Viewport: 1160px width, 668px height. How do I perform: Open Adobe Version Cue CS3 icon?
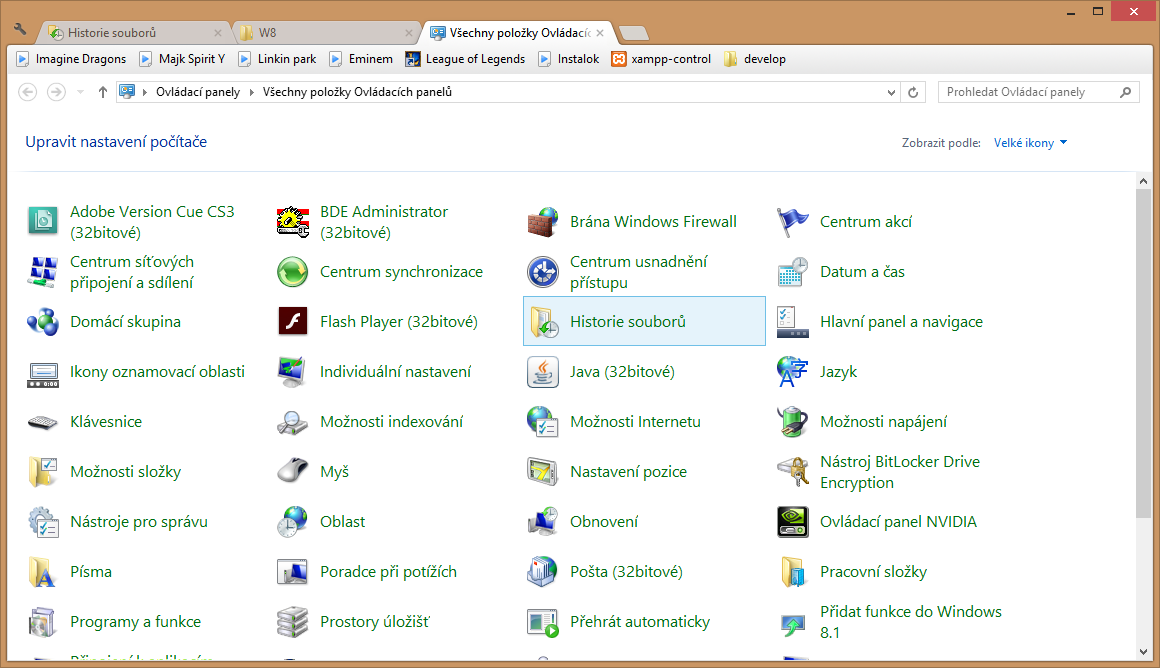43,221
